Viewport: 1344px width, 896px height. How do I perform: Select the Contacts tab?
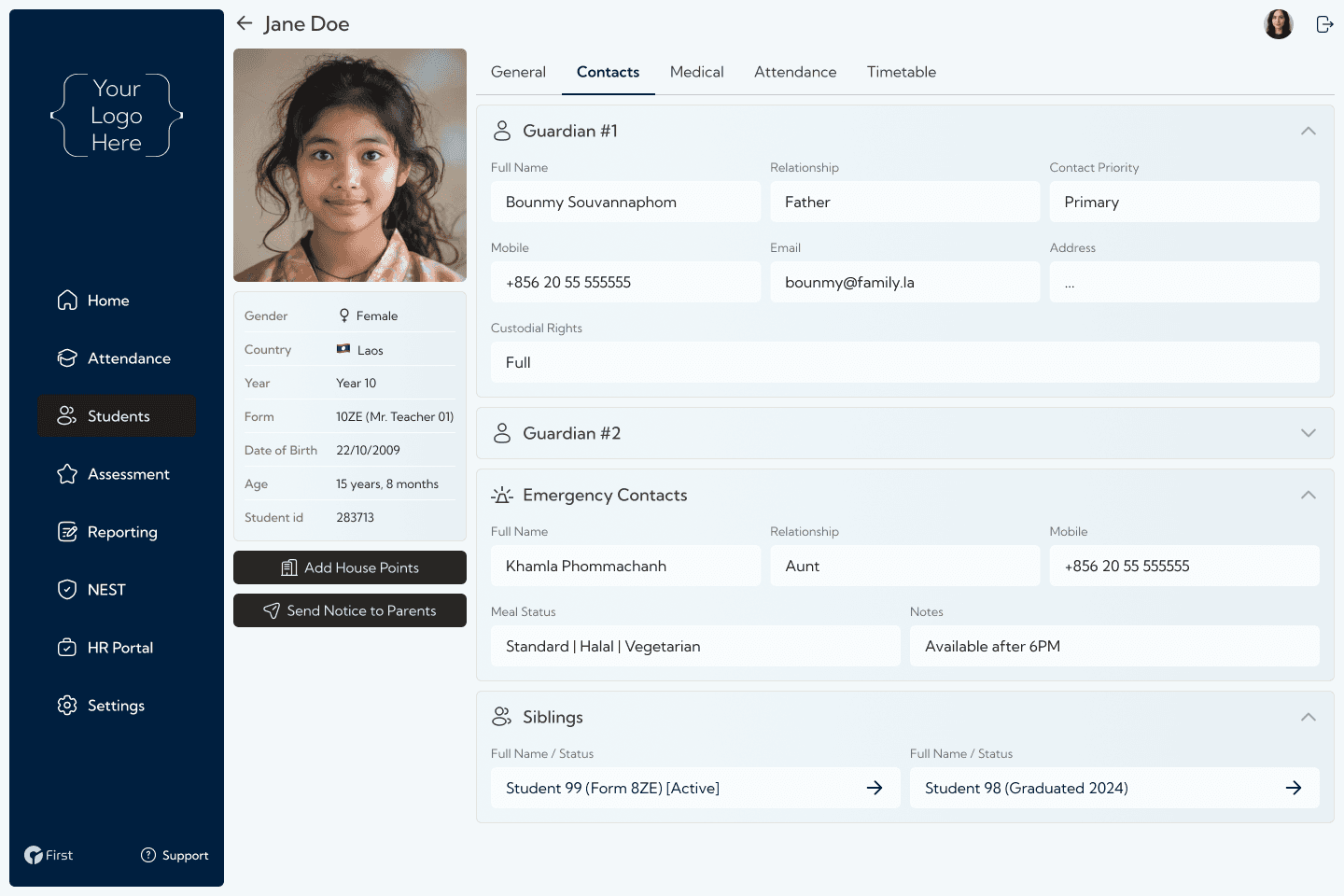click(x=609, y=72)
